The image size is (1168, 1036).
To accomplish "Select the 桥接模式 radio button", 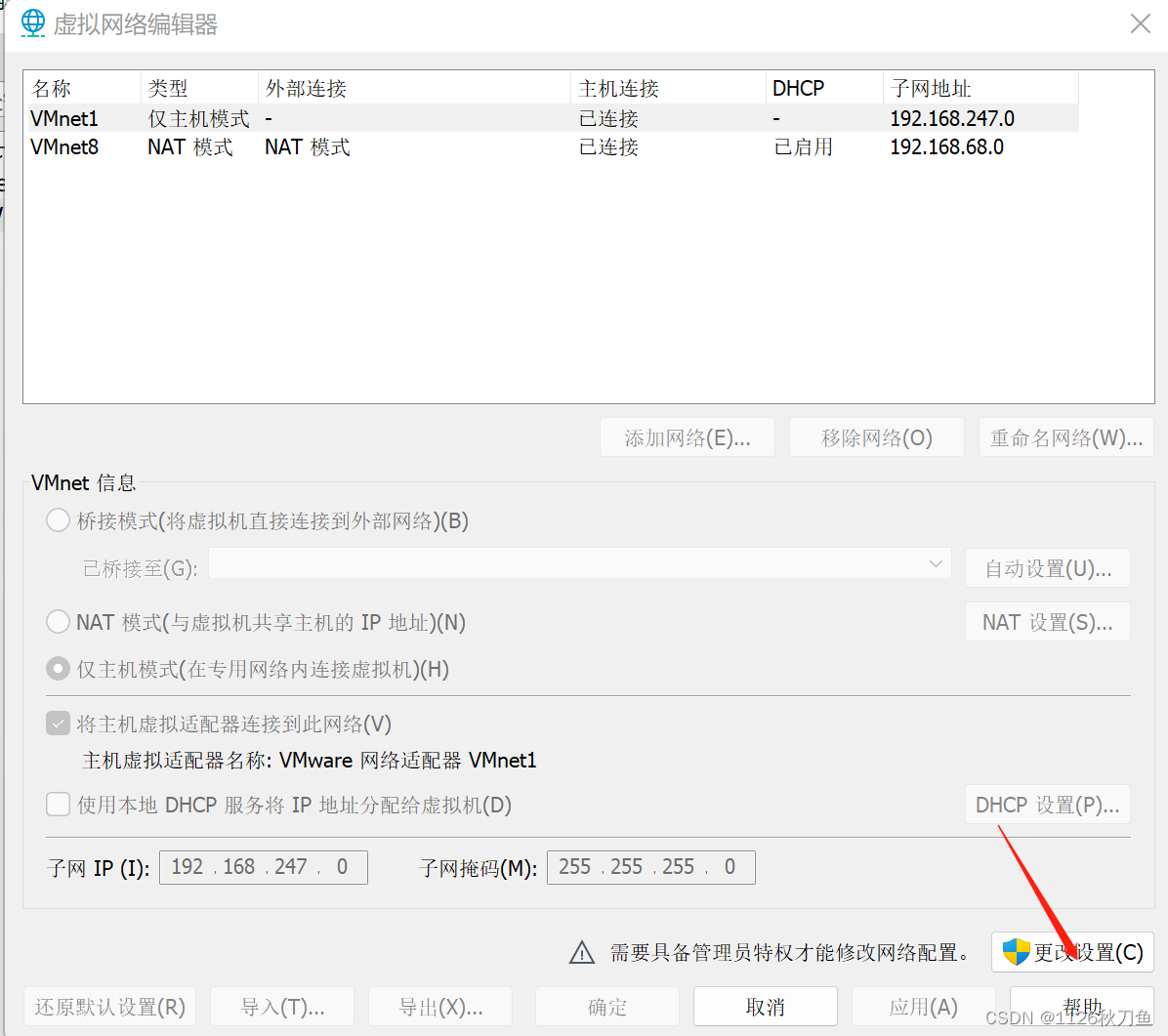I will [x=58, y=519].
